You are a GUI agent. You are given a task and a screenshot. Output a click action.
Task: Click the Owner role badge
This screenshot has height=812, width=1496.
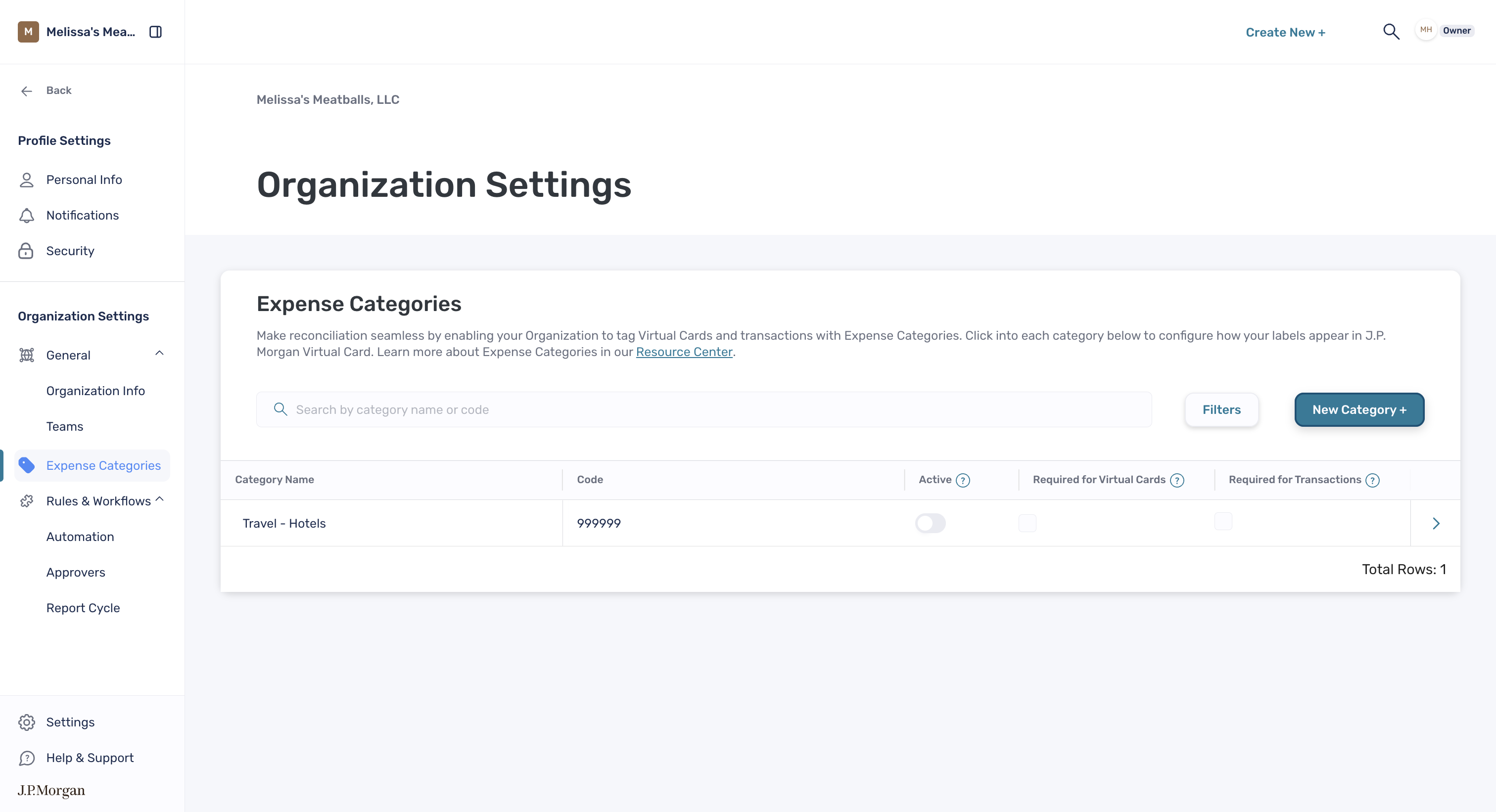(x=1456, y=31)
